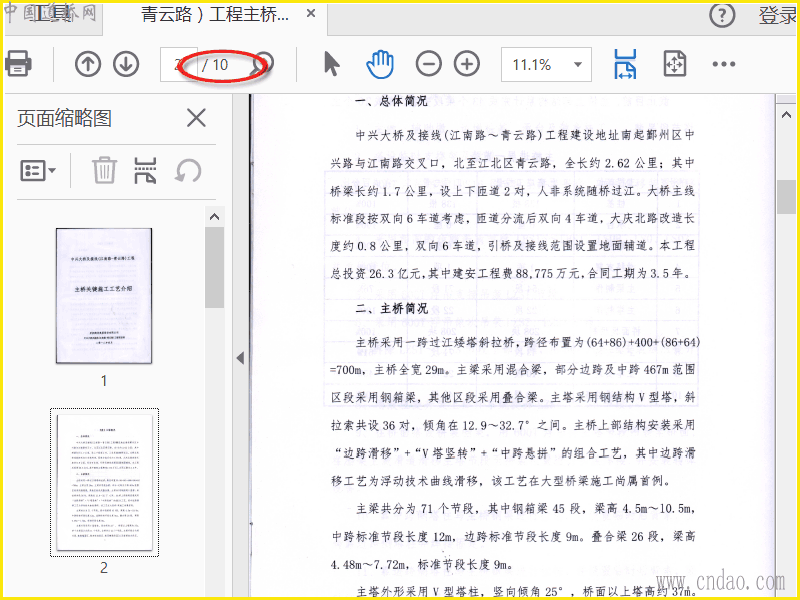Click the thumbnail panel scroll up arrow

214,217
